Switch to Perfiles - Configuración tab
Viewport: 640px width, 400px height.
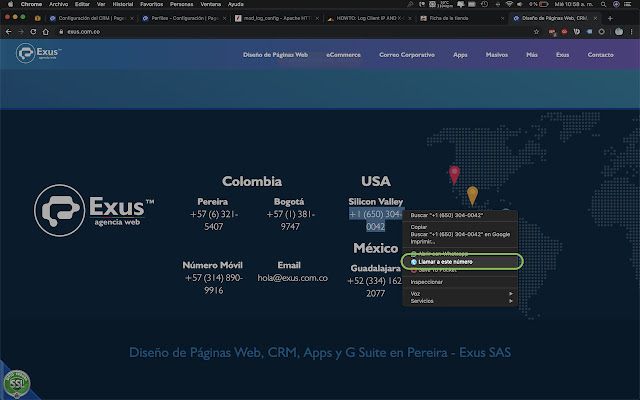tap(184, 18)
